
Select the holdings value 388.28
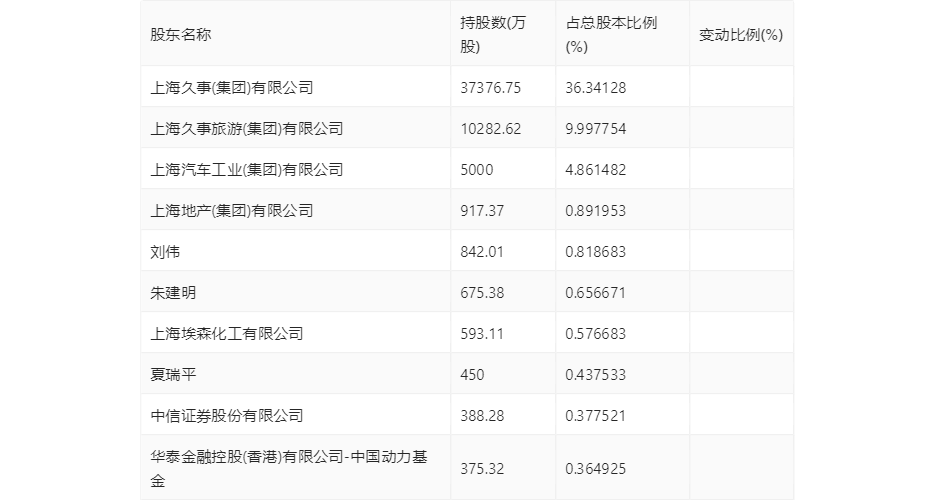click(482, 416)
